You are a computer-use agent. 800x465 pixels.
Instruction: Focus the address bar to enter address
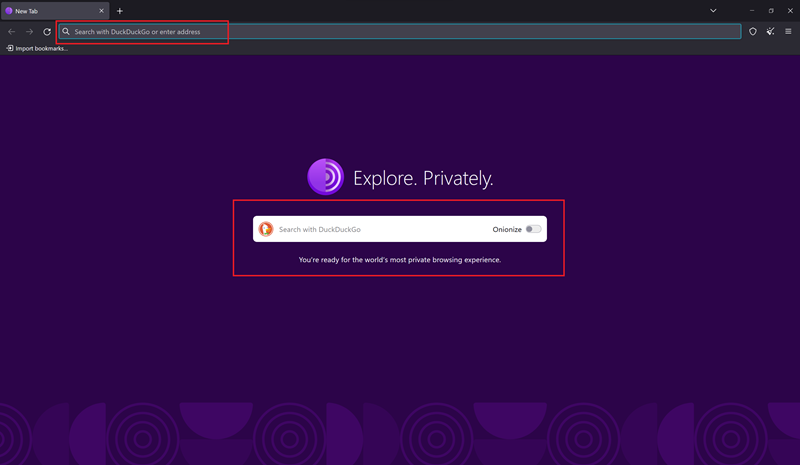[x=400, y=32]
